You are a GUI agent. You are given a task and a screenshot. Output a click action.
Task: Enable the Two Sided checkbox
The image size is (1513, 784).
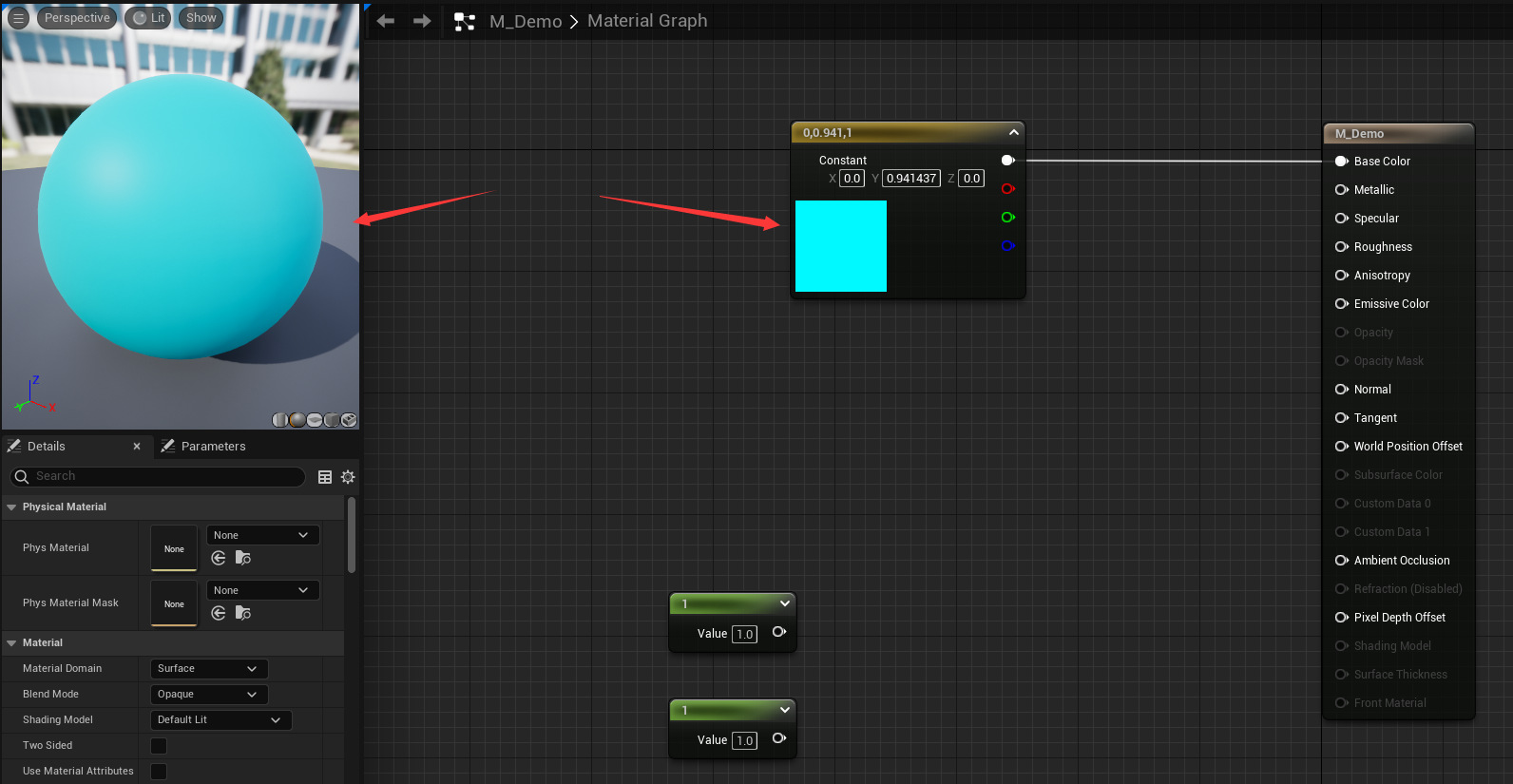(159, 746)
